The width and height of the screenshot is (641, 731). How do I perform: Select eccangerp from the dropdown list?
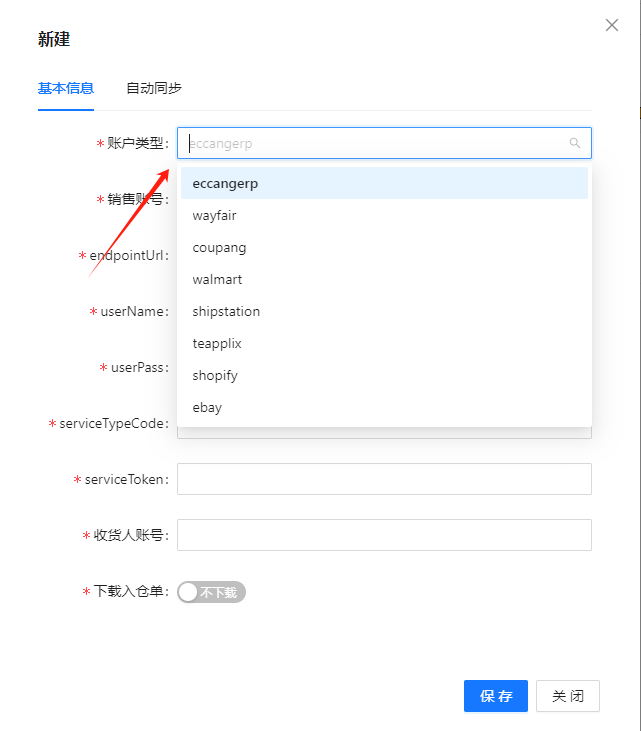[x=384, y=183]
